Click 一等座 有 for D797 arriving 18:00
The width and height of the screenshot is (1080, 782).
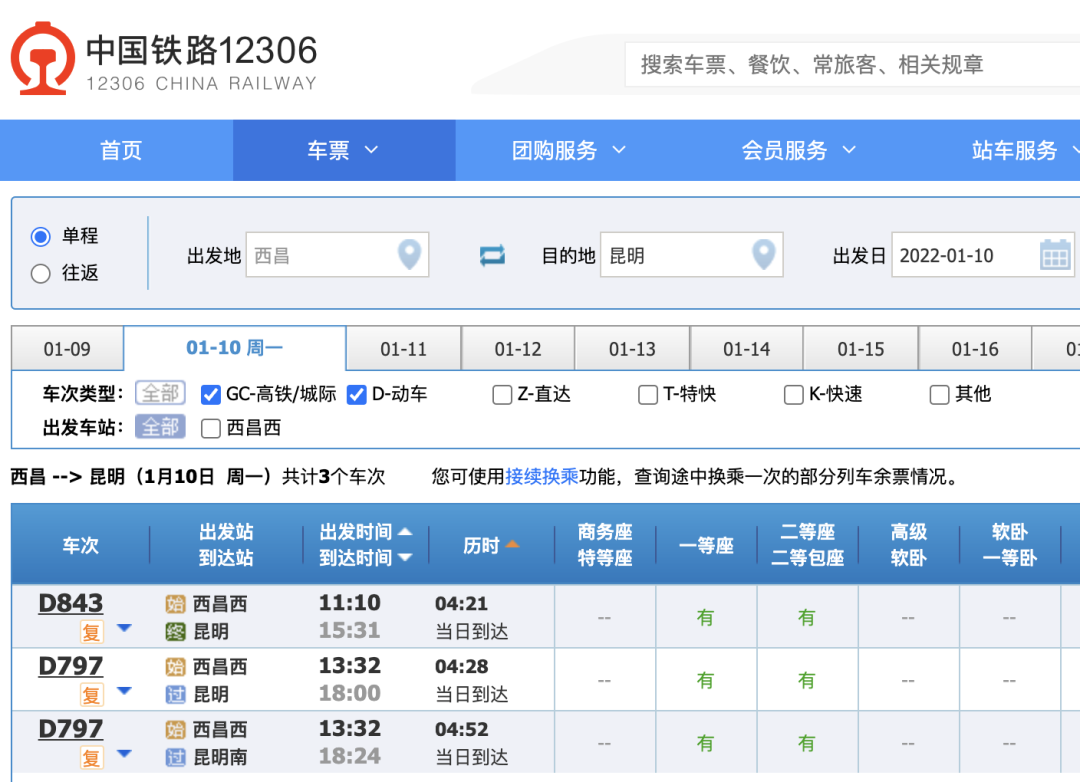tap(705, 680)
